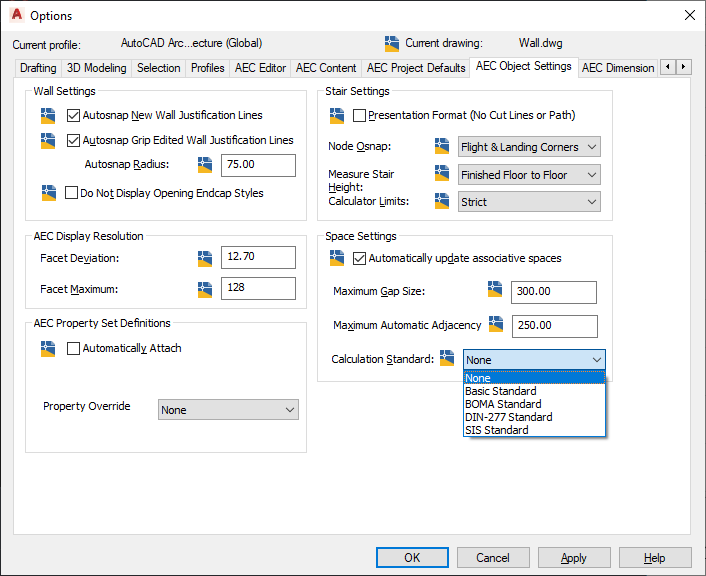Choose Basic Standard from the list
This screenshot has width=706, height=576.
point(534,391)
